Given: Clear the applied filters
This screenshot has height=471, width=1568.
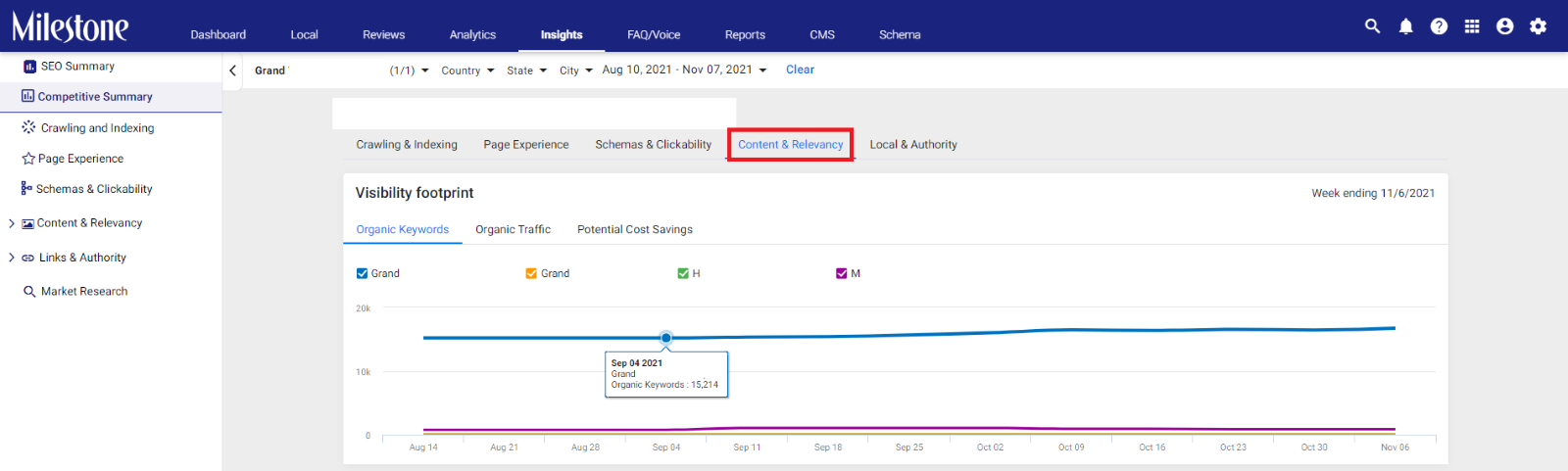Looking at the screenshot, I should pyautogui.click(x=800, y=70).
